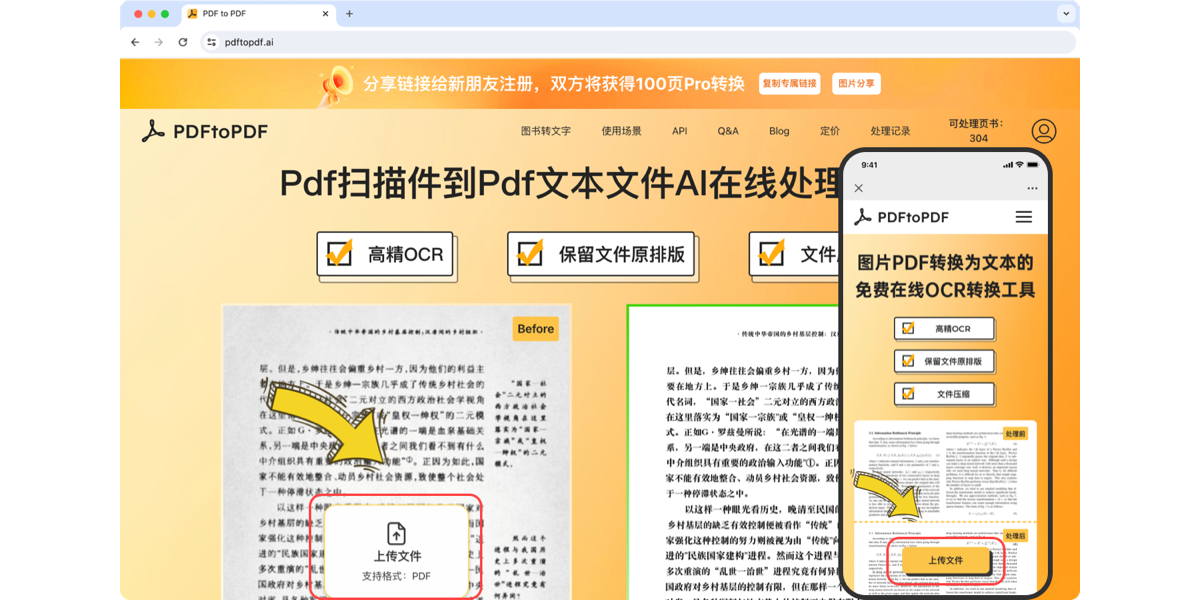Click mobile headline 图片PDF转换为文本的
This screenshot has height=600, width=1200.
[945, 263]
